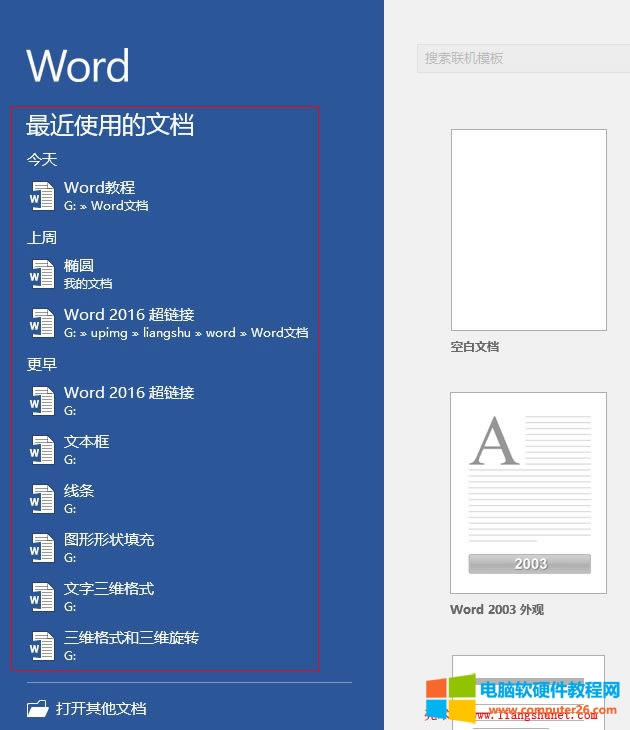
Task: Click the "Word 2003 外观" template label
Action: tap(497, 610)
